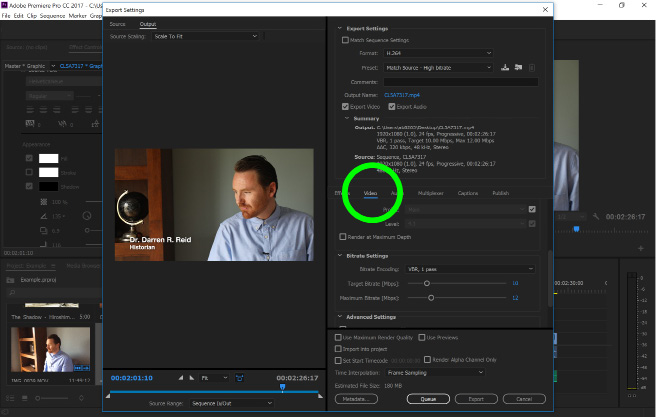Open the Sequence menu
This screenshot has height=417, width=656.
coord(52,15)
